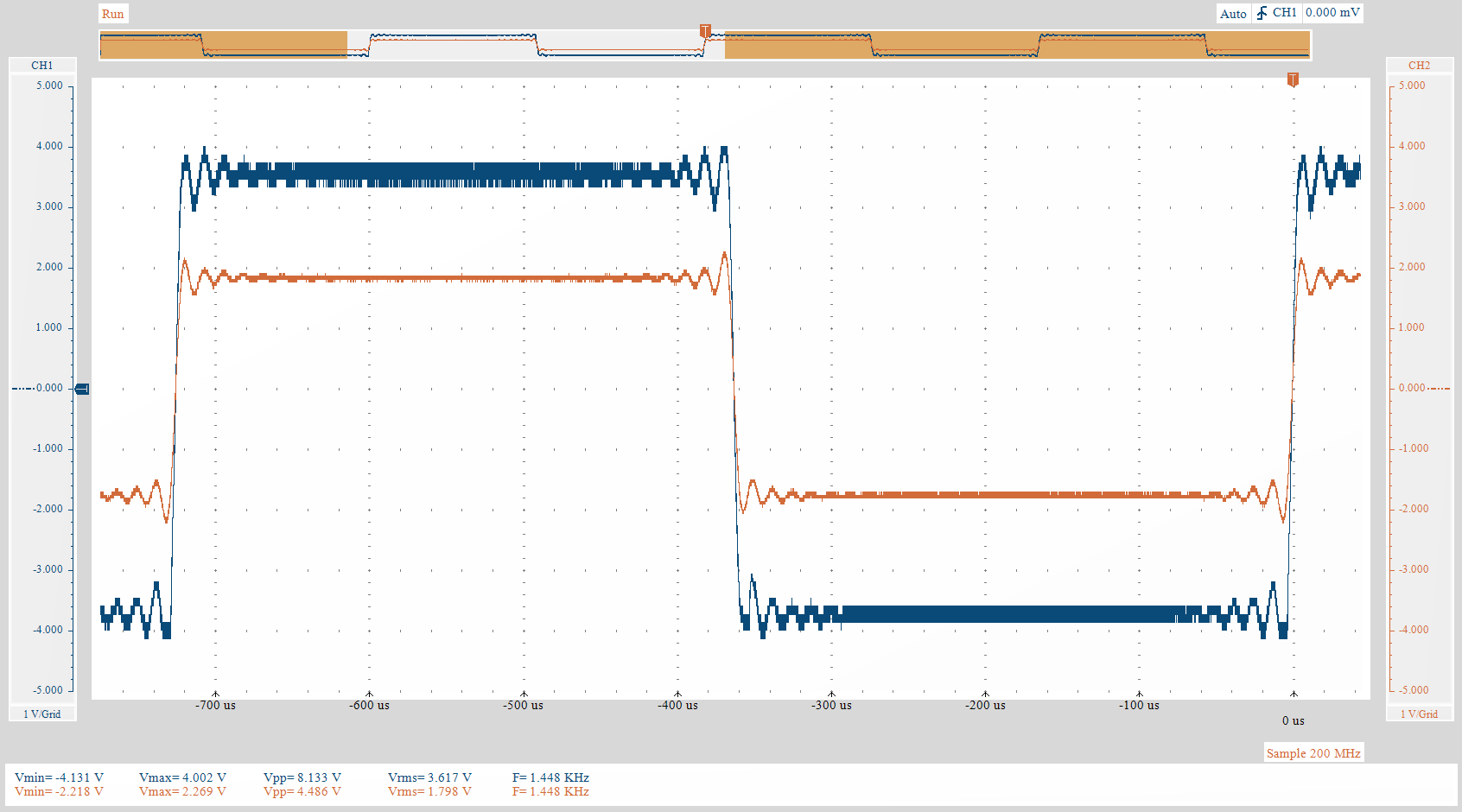Click the orange F= 1.448 KHz frequency reading

coord(550,791)
